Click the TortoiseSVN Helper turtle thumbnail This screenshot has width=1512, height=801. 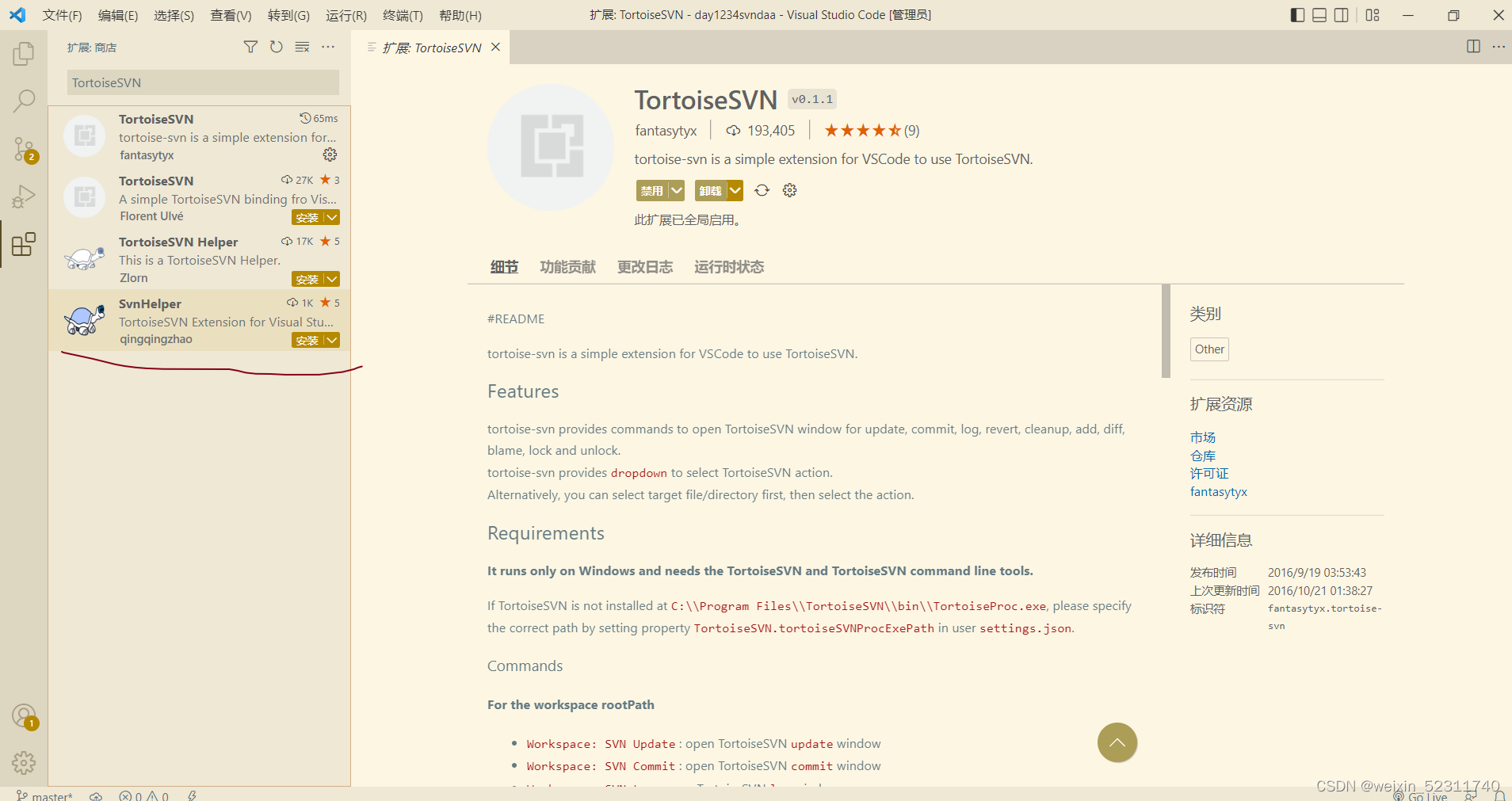tap(84, 259)
